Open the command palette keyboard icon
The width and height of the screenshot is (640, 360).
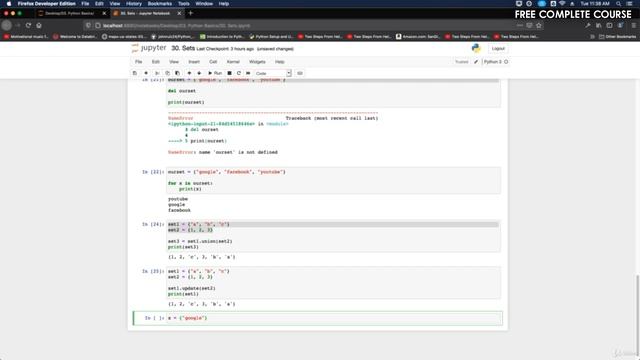tap(300, 73)
